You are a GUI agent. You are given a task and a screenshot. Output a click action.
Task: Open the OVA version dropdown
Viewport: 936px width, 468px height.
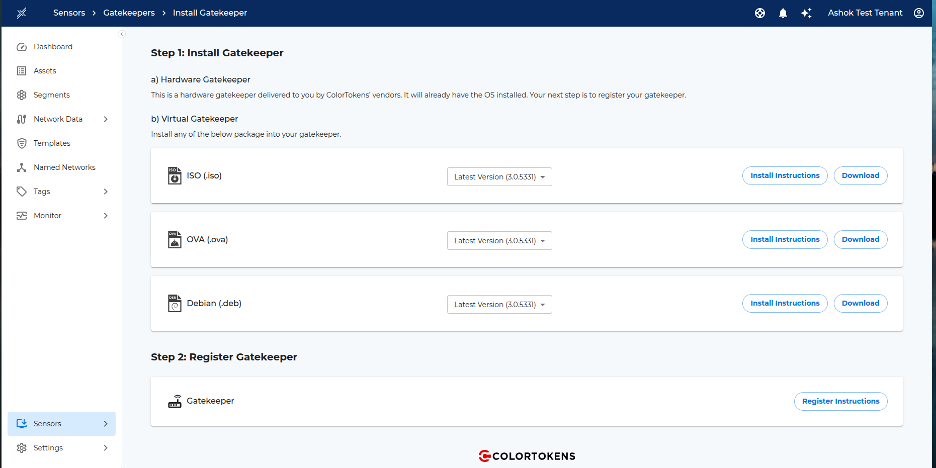click(x=499, y=240)
